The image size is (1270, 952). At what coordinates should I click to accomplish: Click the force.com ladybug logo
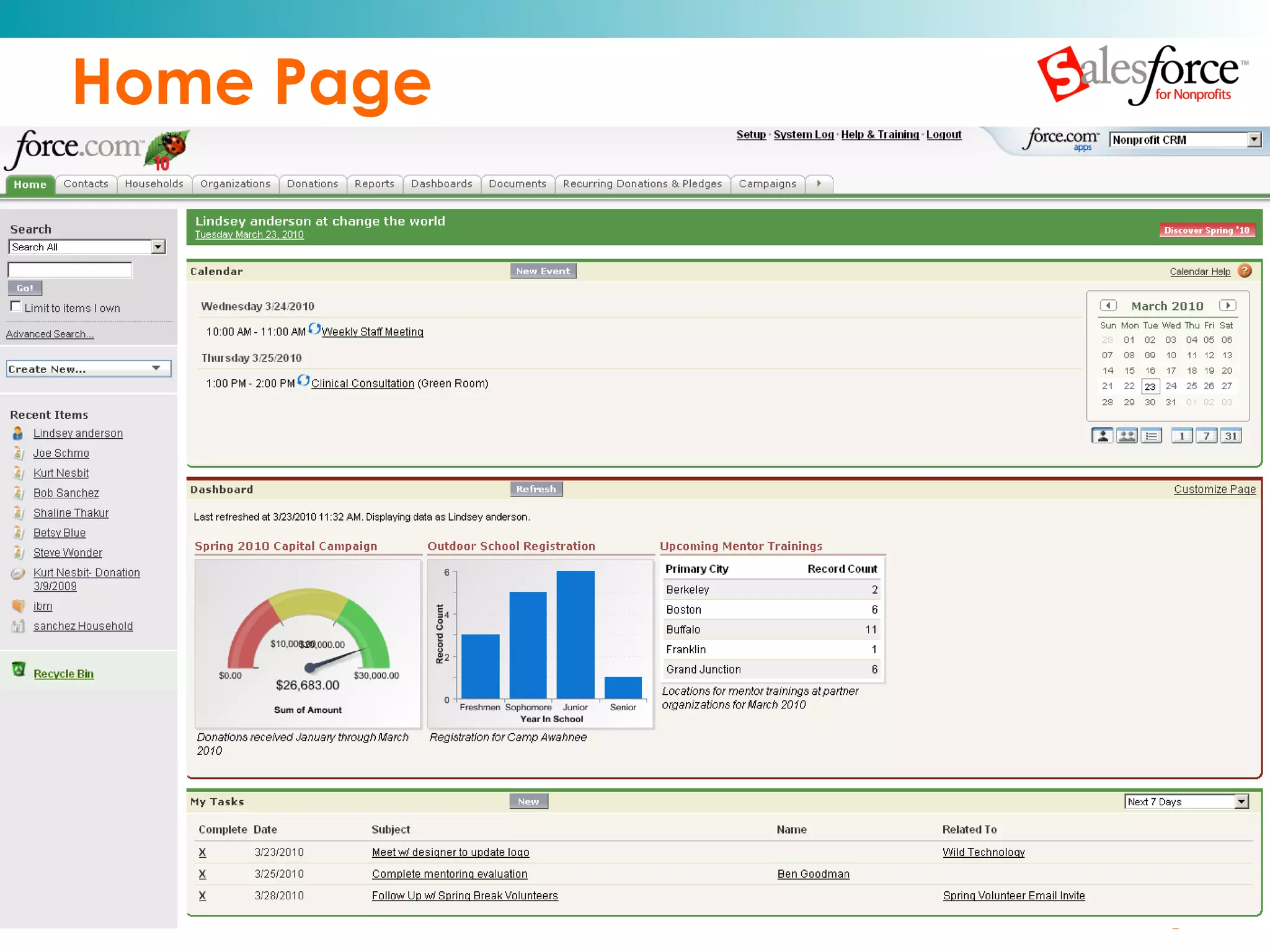click(96, 149)
